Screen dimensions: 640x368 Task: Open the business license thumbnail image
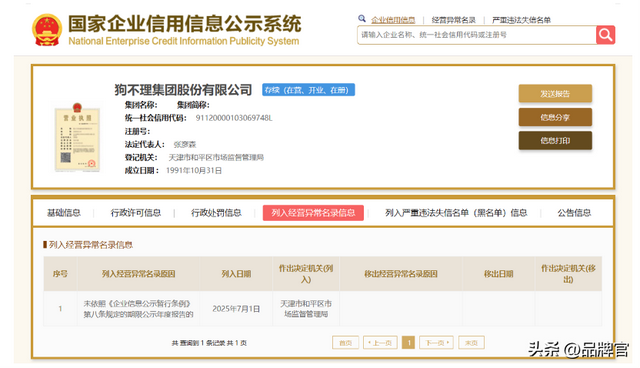[x=78, y=137]
